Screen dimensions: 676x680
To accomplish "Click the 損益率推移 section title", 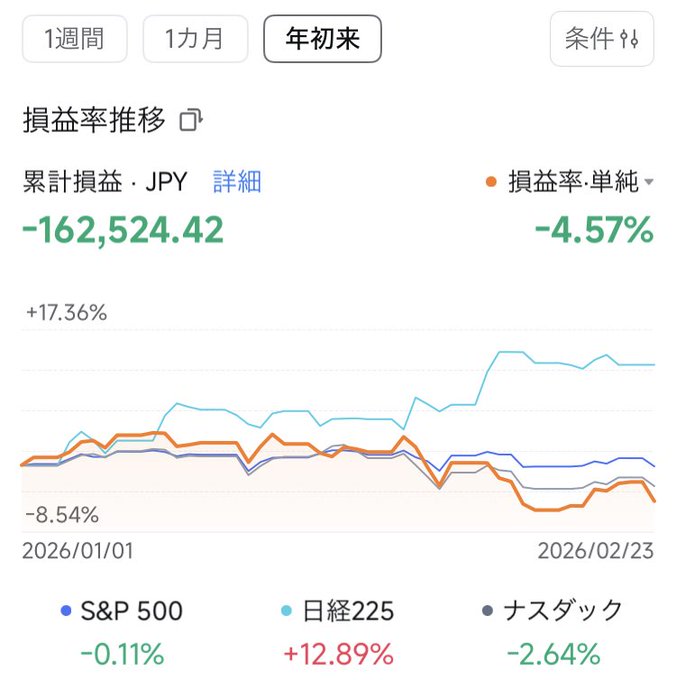I will click(x=94, y=121).
